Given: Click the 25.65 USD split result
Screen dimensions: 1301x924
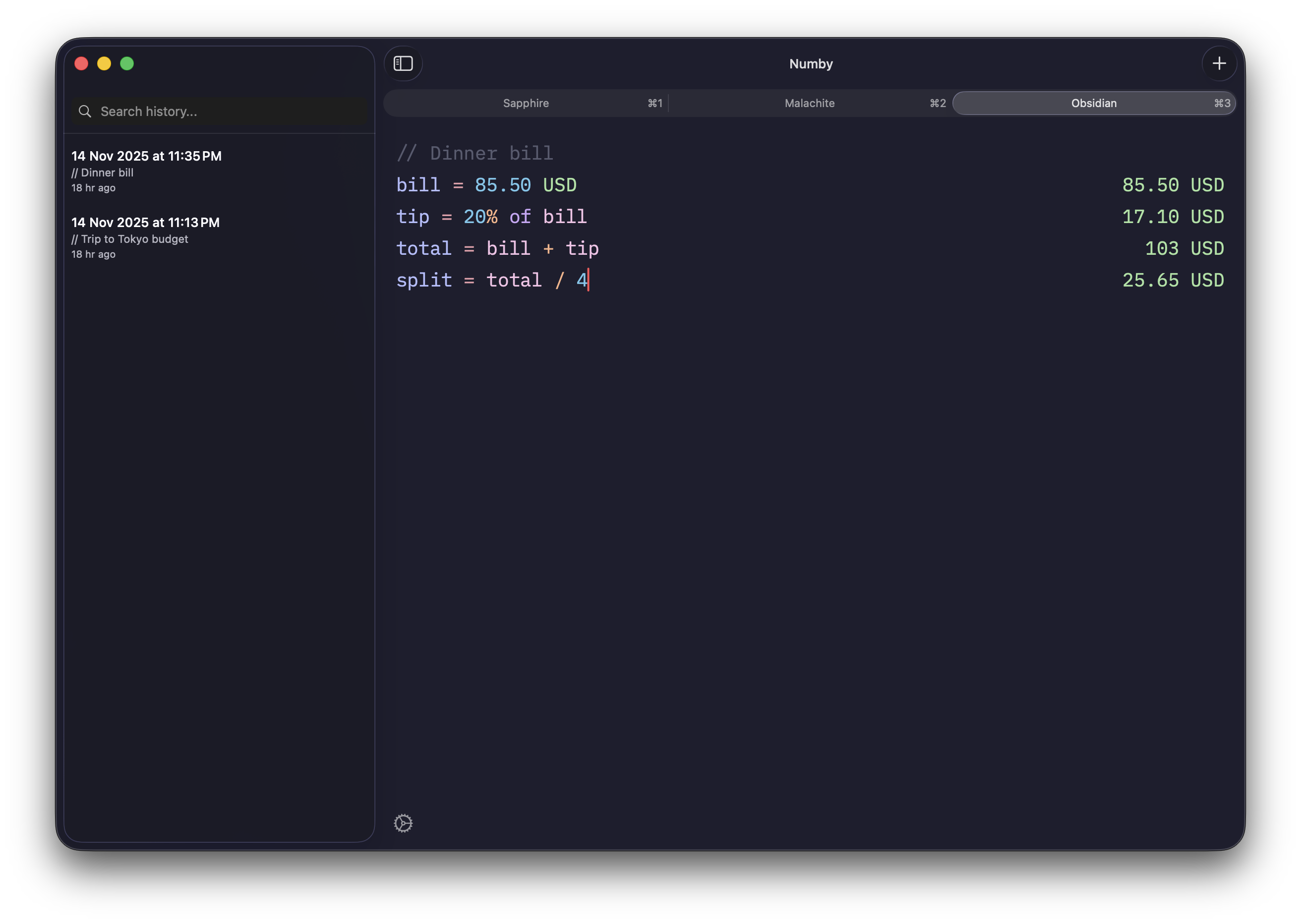Looking at the screenshot, I should point(1173,280).
